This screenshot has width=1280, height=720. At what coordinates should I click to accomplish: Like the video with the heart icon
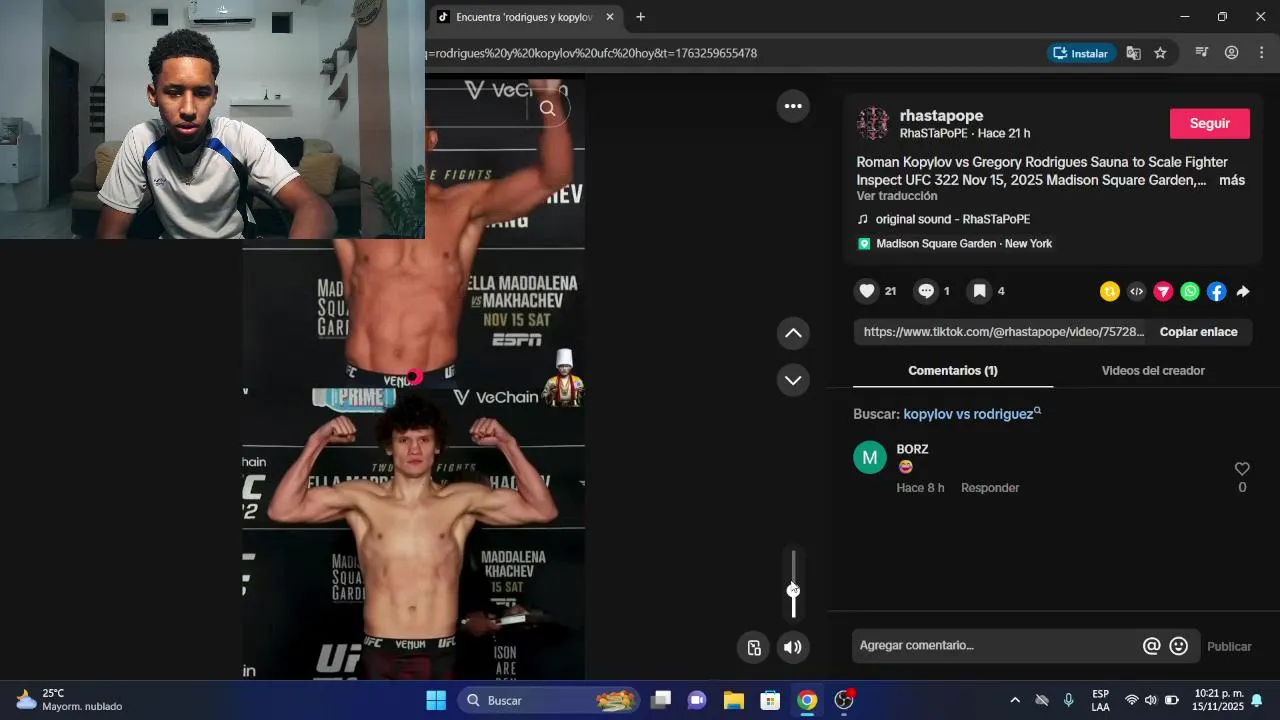pyautogui.click(x=867, y=291)
